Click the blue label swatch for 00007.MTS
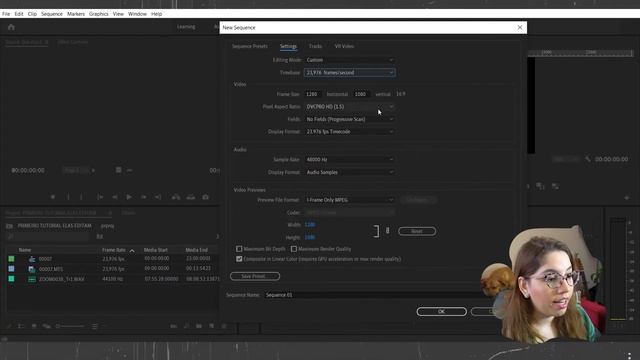640x360 pixels. (x=11, y=269)
